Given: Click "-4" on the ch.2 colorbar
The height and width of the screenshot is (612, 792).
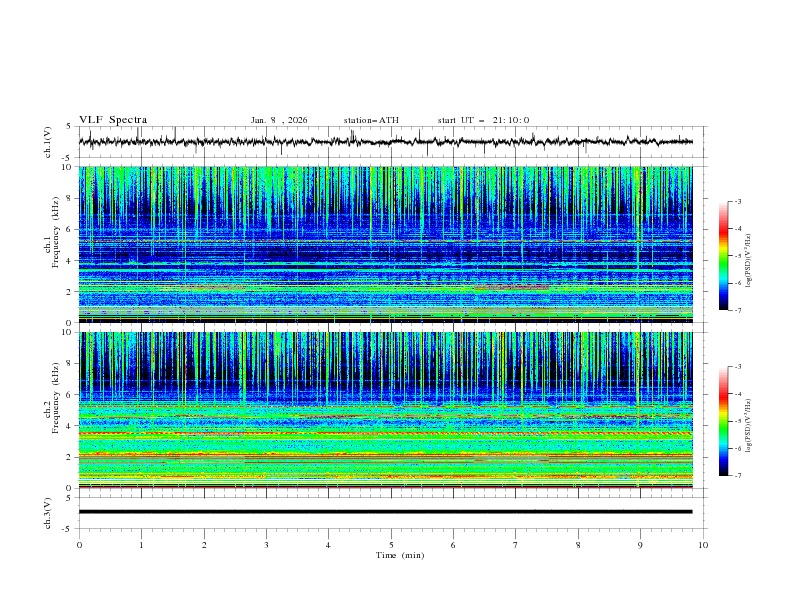Looking at the screenshot, I should coord(737,394).
